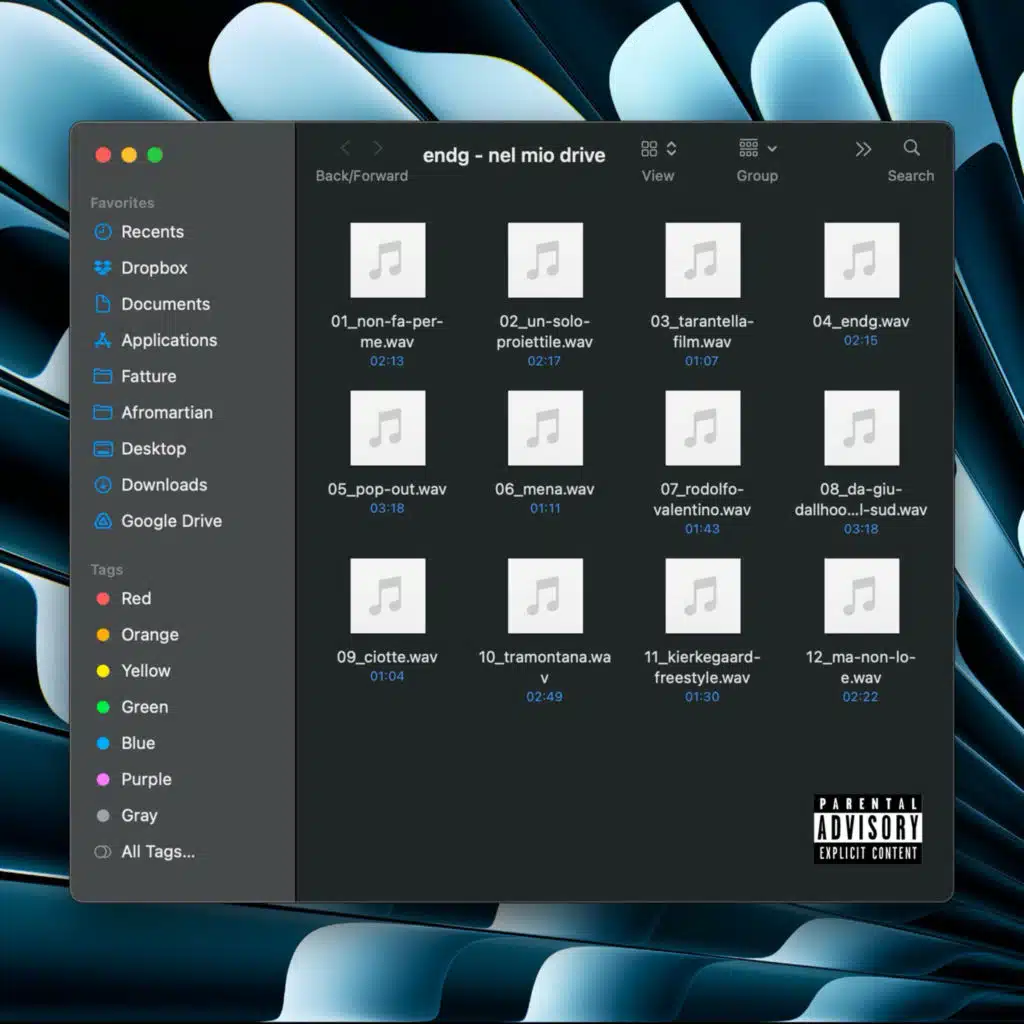The width and height of the screenshot is (1024, 1024).
Task: Click the Search magnifier icon in toolbar
Action: tap(911, 148)
